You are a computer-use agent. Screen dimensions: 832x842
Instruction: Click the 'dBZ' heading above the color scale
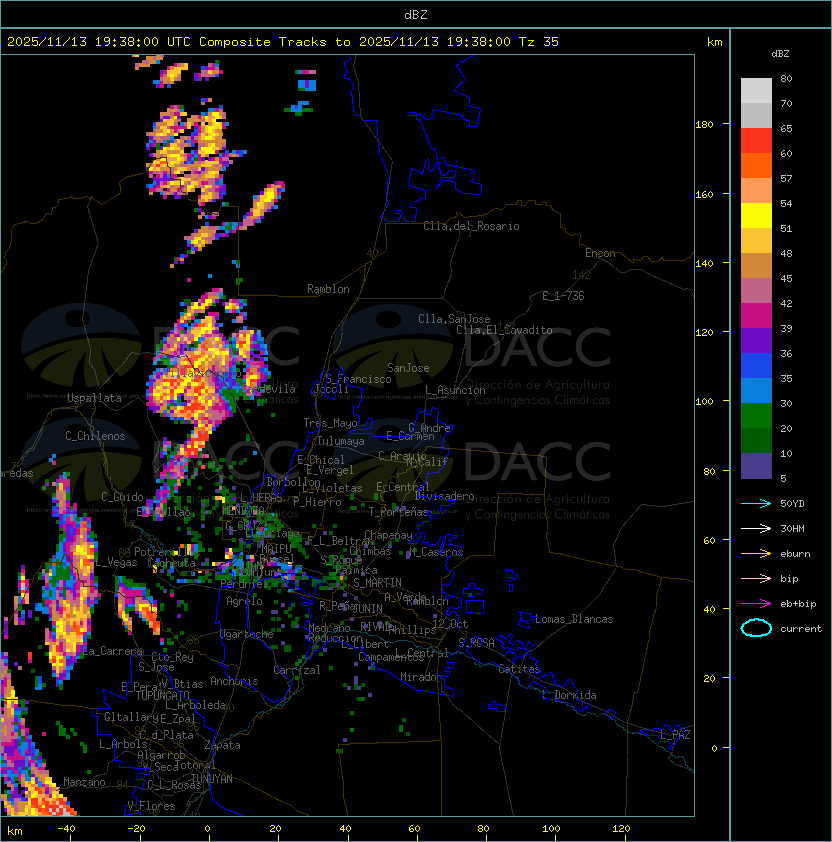coord(780,54)
